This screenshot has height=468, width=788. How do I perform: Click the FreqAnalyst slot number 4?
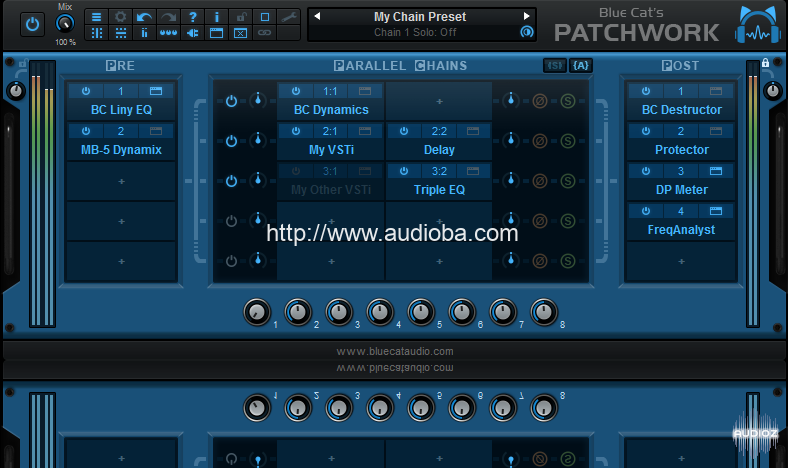681,211
